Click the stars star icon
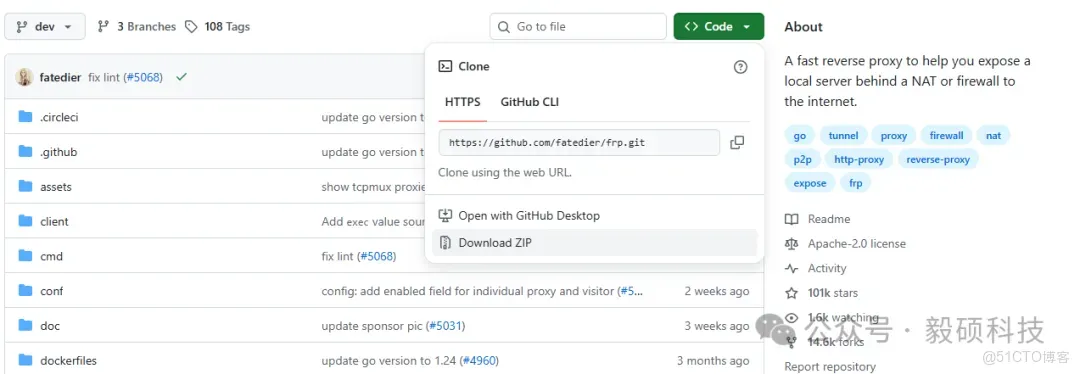The width and height of the screenshot is (1080, 374). (x=792, y=293)
